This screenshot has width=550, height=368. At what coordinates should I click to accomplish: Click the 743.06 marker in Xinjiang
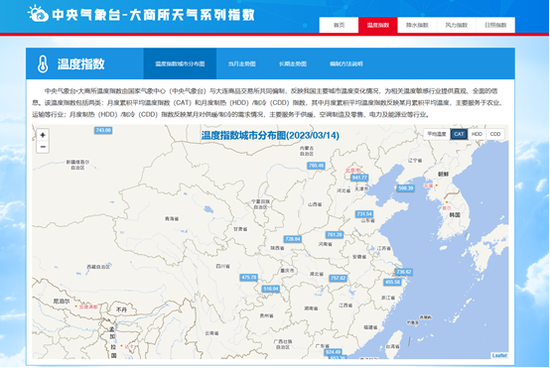click(x=103, y=130)
